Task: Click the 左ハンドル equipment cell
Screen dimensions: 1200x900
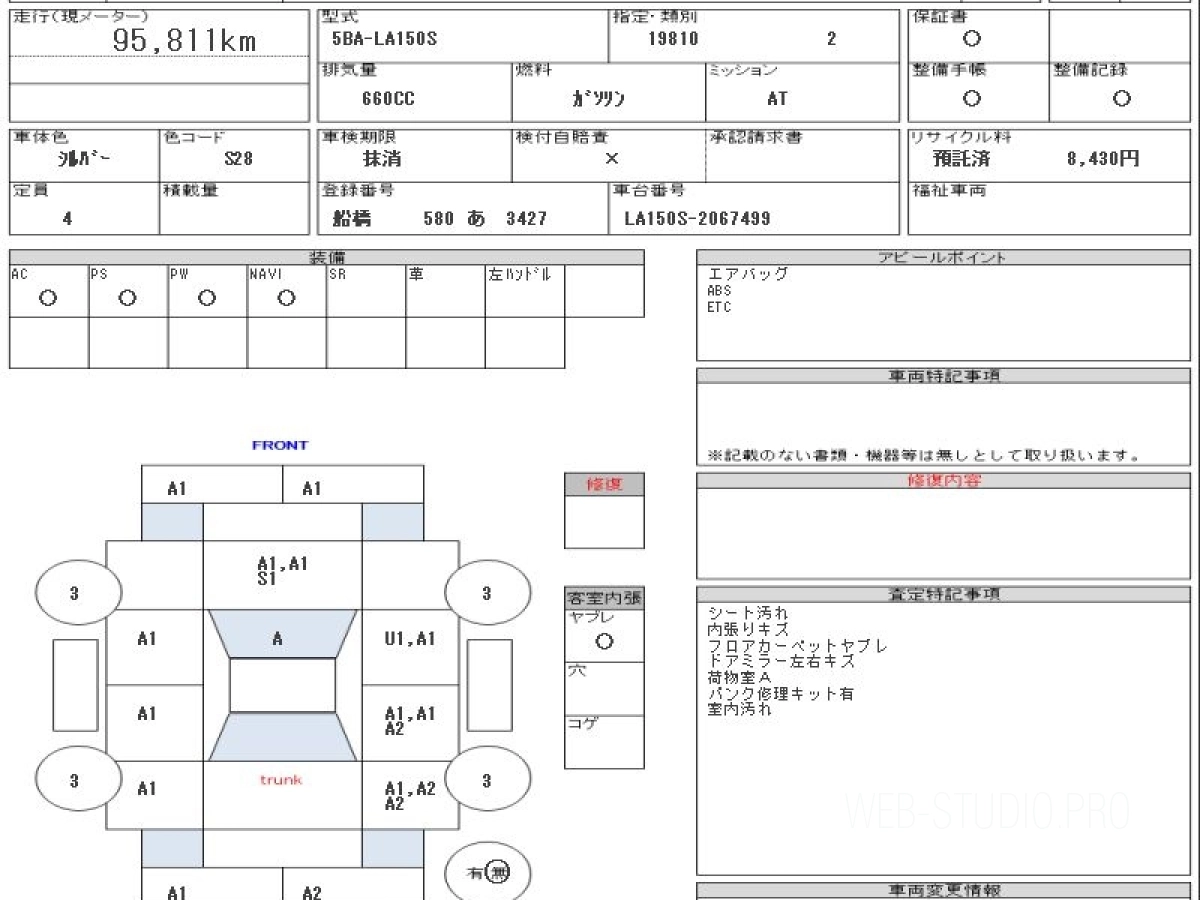Action: 525,291
